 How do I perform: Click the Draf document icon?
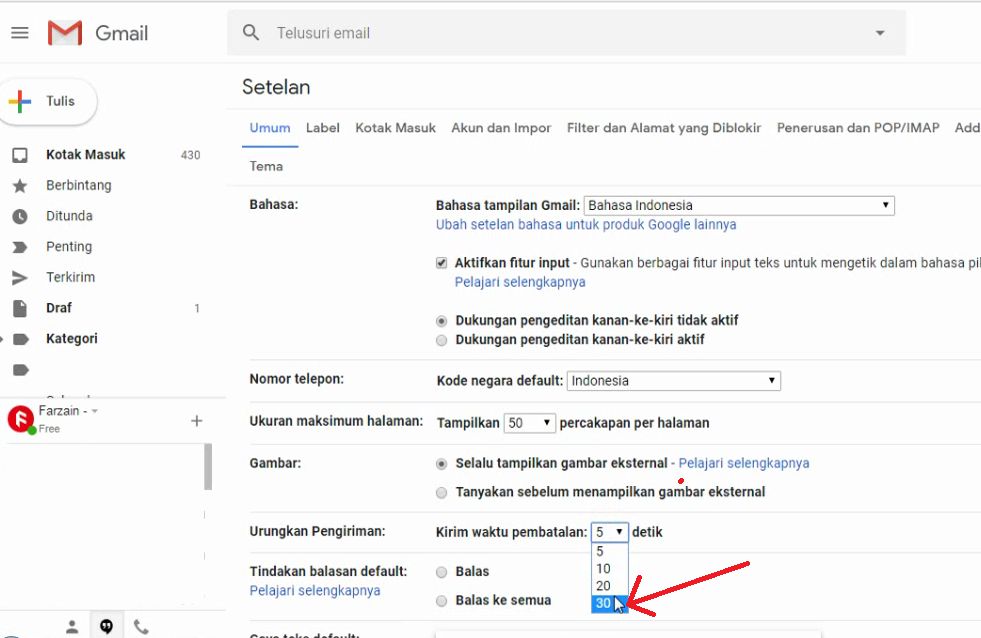[x=20, y=308]
